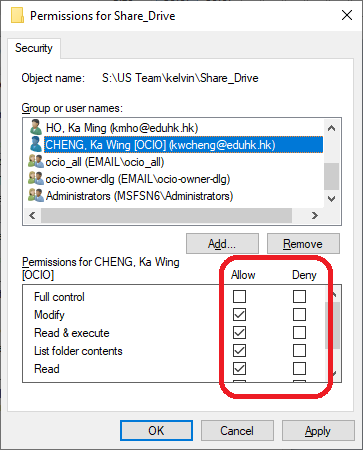Untick Allow for Read permission
Viewport: 363px width, 450px height.
tap(239, 368)
